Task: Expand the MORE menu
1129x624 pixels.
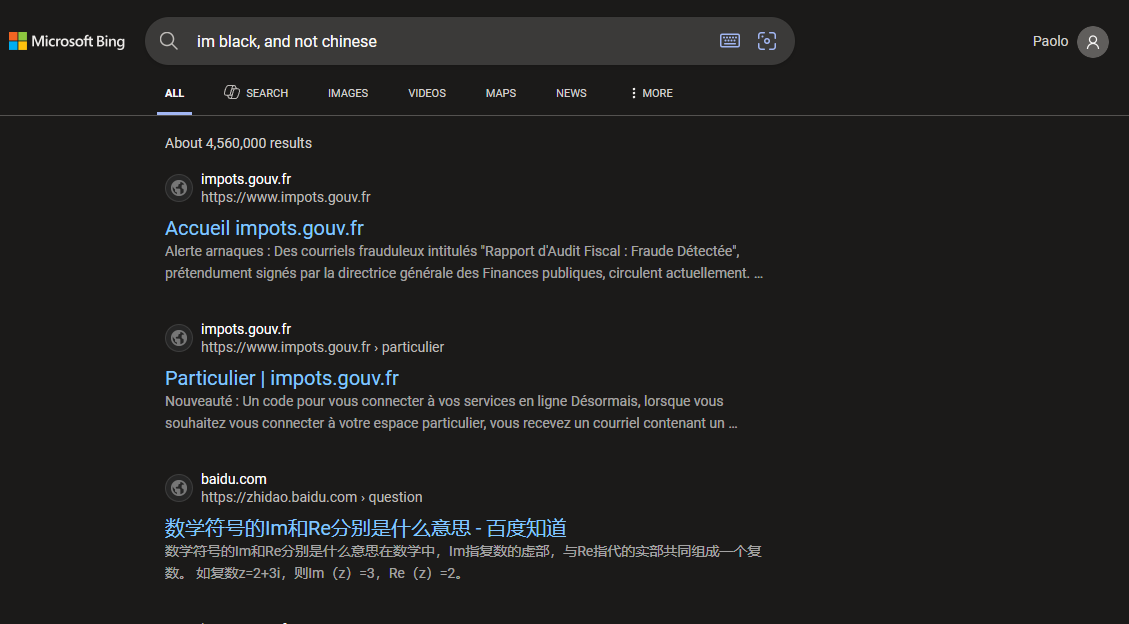Action: [650, 93]
